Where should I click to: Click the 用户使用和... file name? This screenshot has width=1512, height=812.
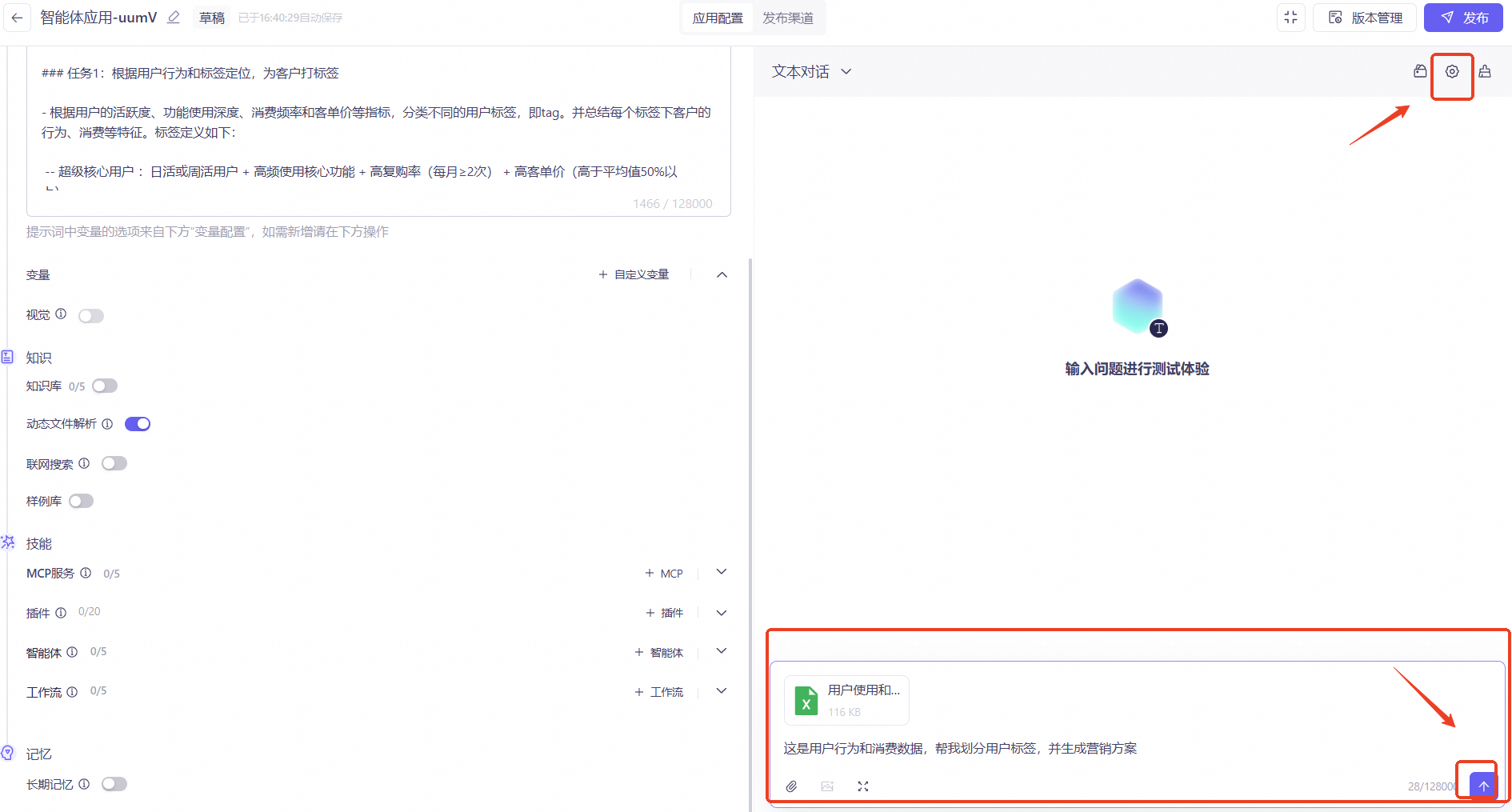tap(864, 690)
